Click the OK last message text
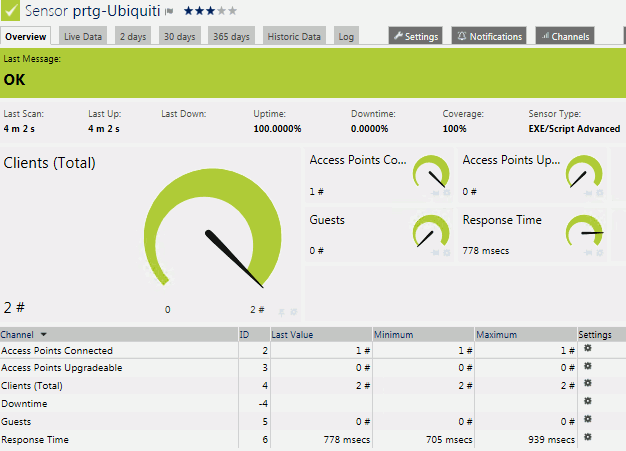Image resolution: width=626 pixels, height=451 pixels. [x=14, y=80]
